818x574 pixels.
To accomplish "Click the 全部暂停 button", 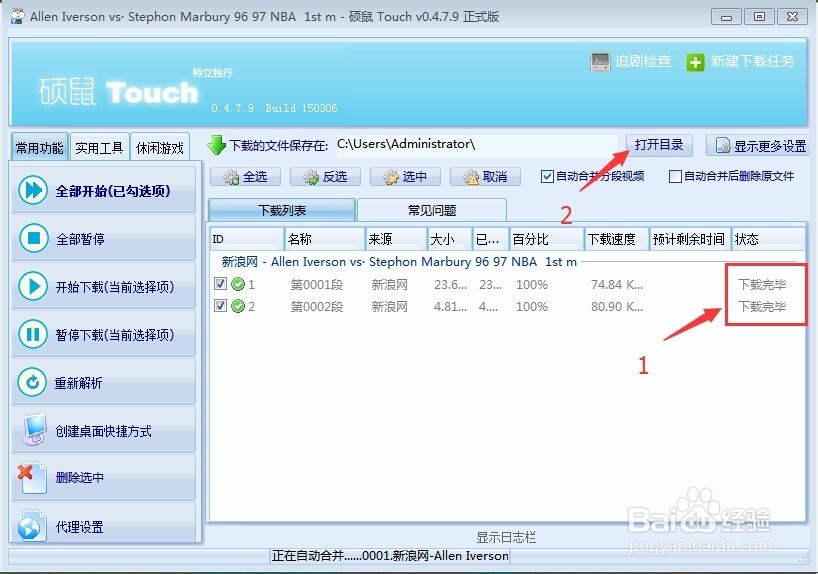I will coord(104,238).
